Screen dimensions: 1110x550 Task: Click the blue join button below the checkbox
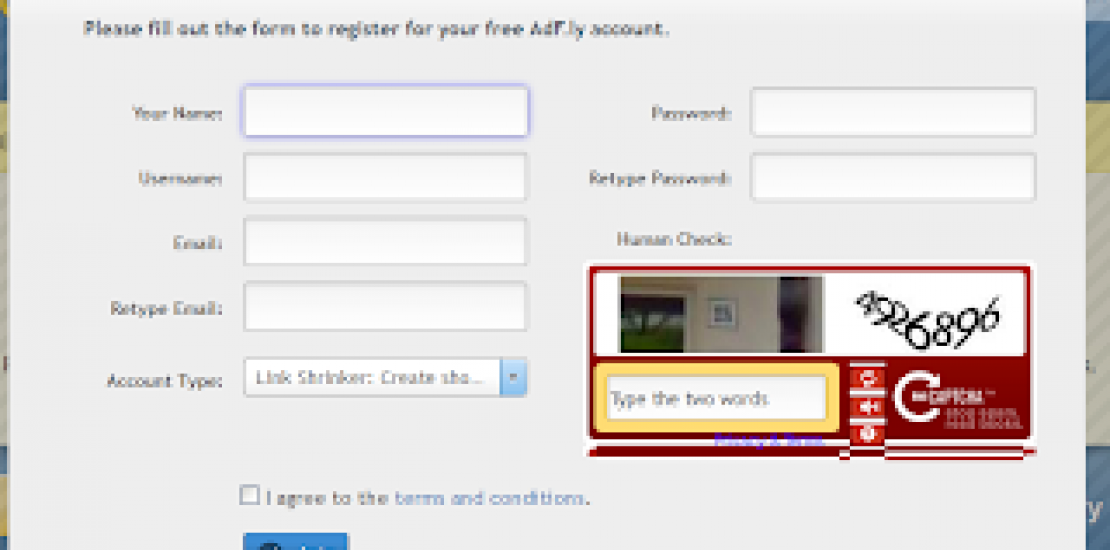295,542
